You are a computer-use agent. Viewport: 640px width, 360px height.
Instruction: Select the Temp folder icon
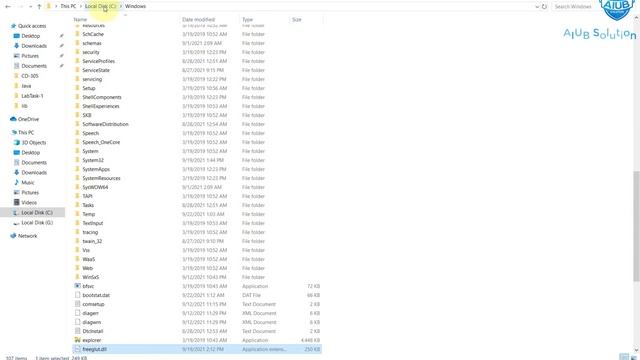point(77,214)
